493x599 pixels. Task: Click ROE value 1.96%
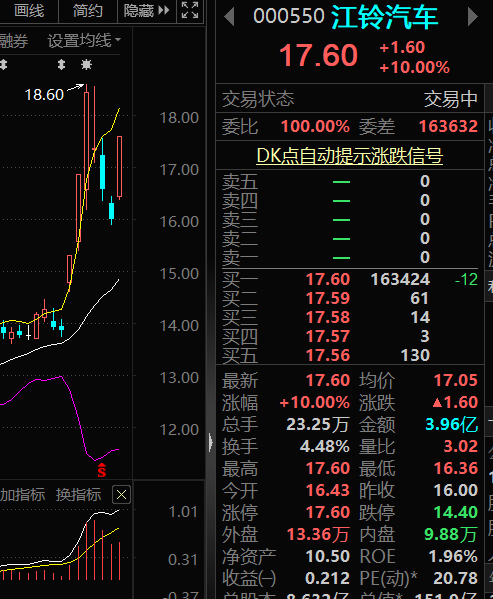pos(453,556)
